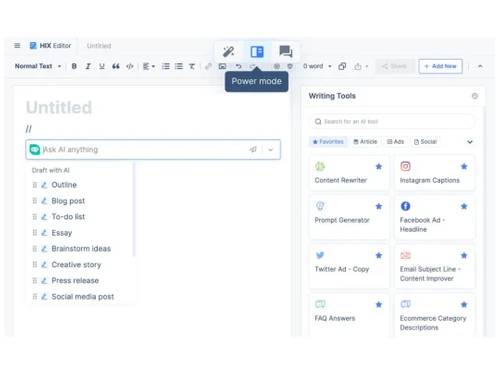Toggle underline formatting
The height and width of the screenshot is (375, 500).
102,66
